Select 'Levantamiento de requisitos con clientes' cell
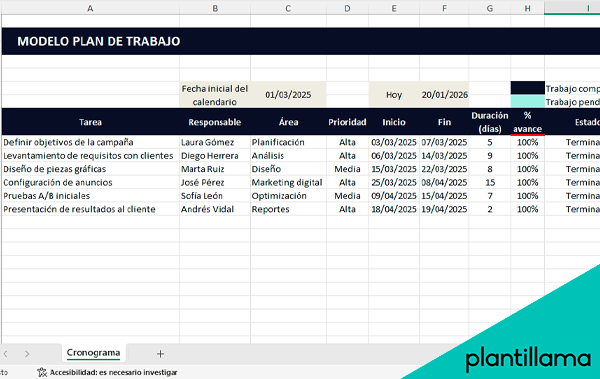Viewport: 600px width, 379px height. pos(90,156)
